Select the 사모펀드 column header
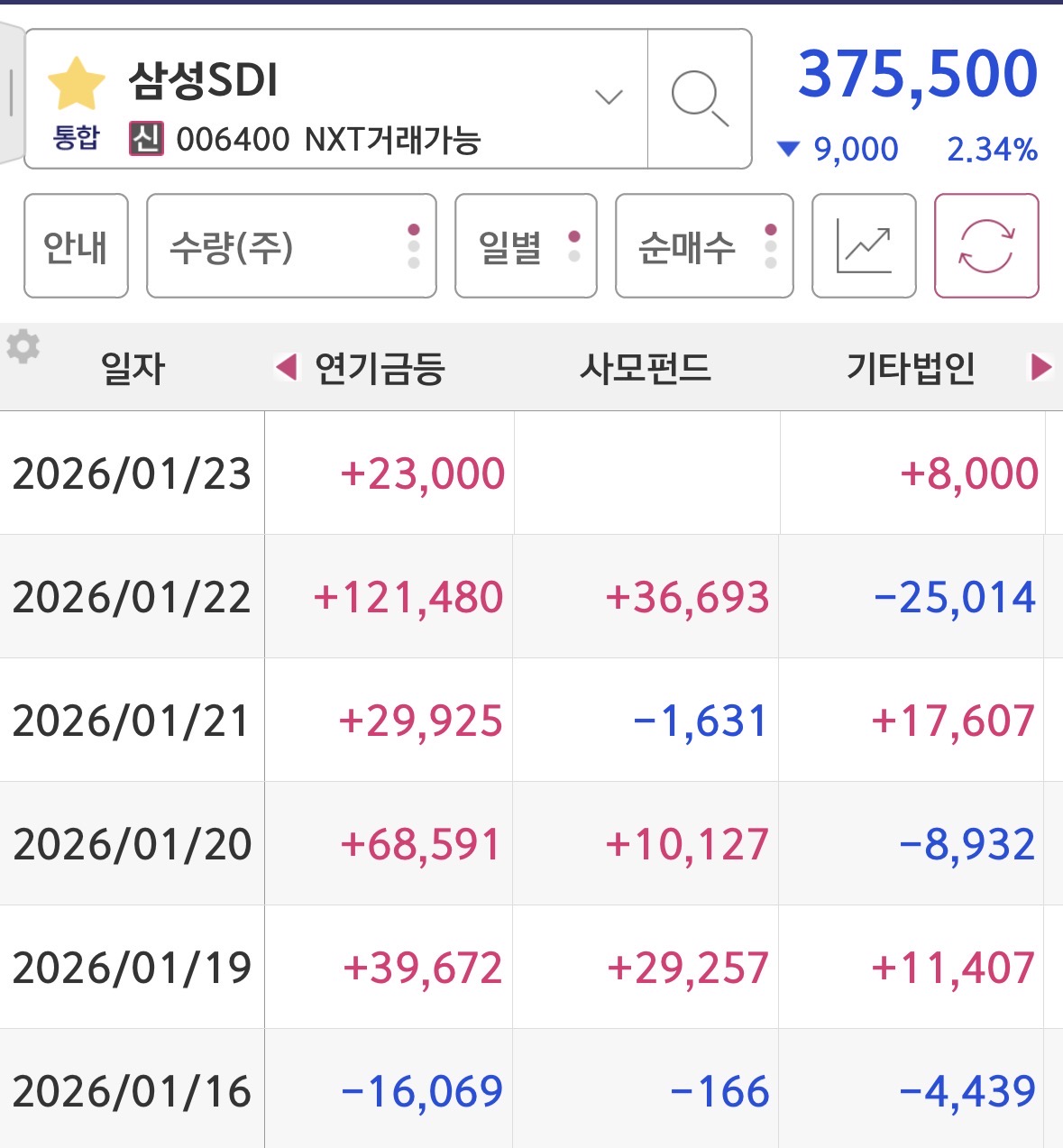 point(646,368)
